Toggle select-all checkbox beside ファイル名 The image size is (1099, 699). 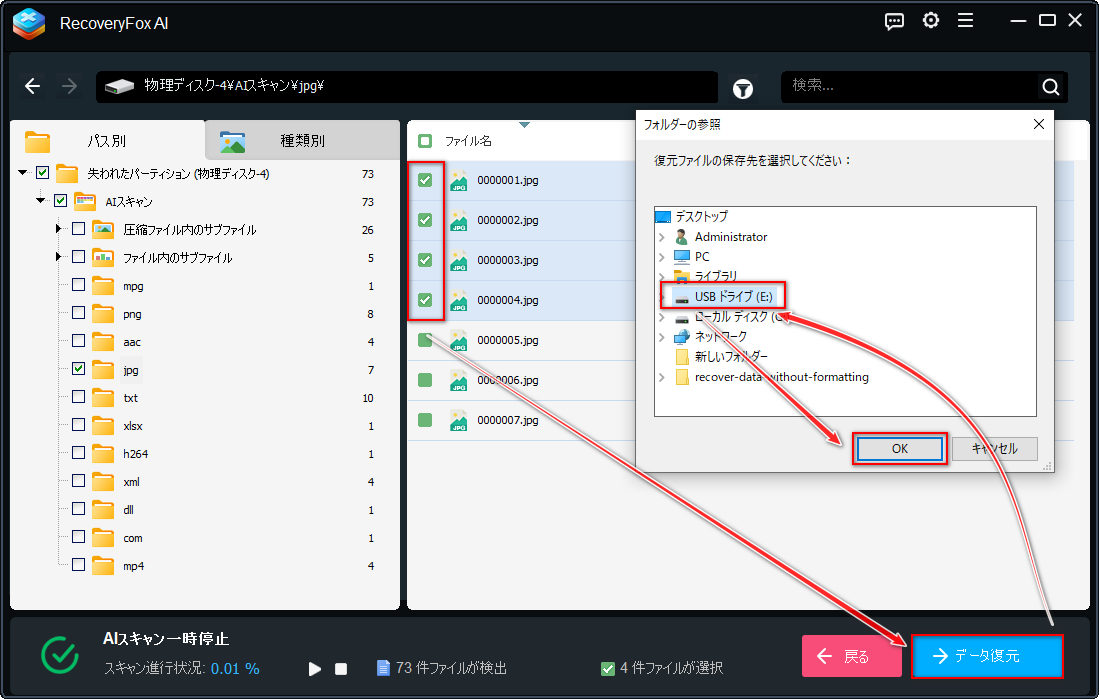(x=425, y=141)
